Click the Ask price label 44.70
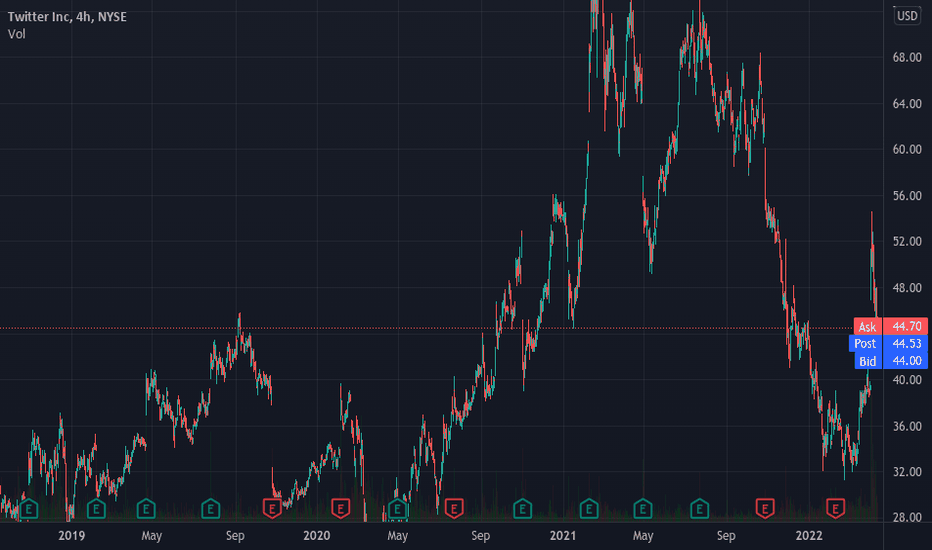Viewport: 932px width, 550px height. click(x=891, y=326)
